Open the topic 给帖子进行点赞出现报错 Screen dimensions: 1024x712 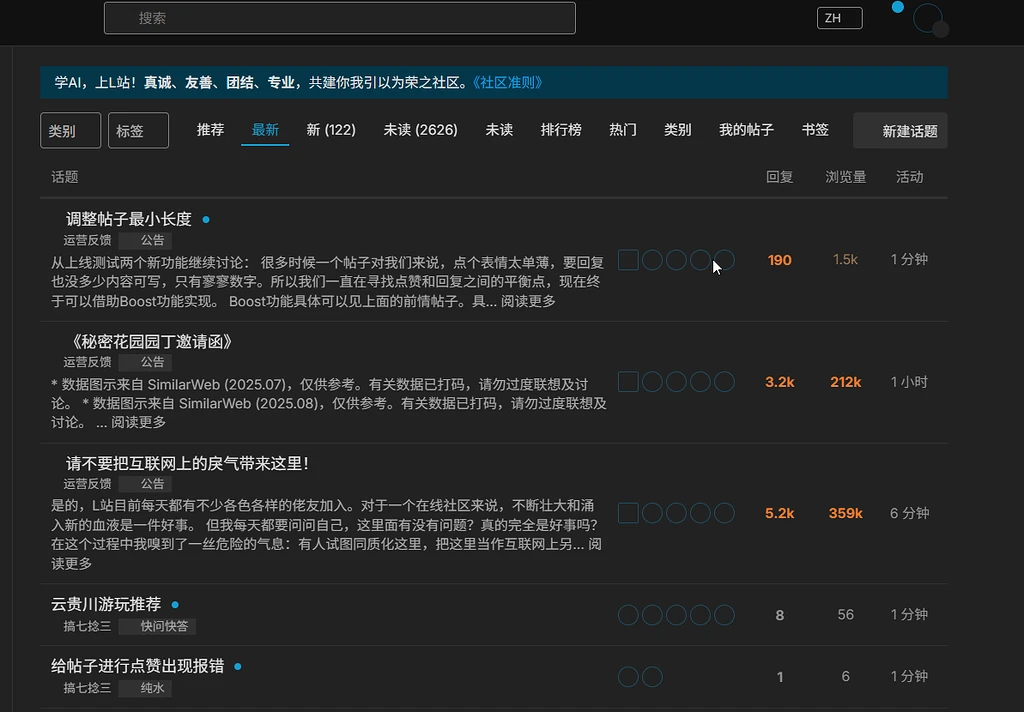[138, 666]
